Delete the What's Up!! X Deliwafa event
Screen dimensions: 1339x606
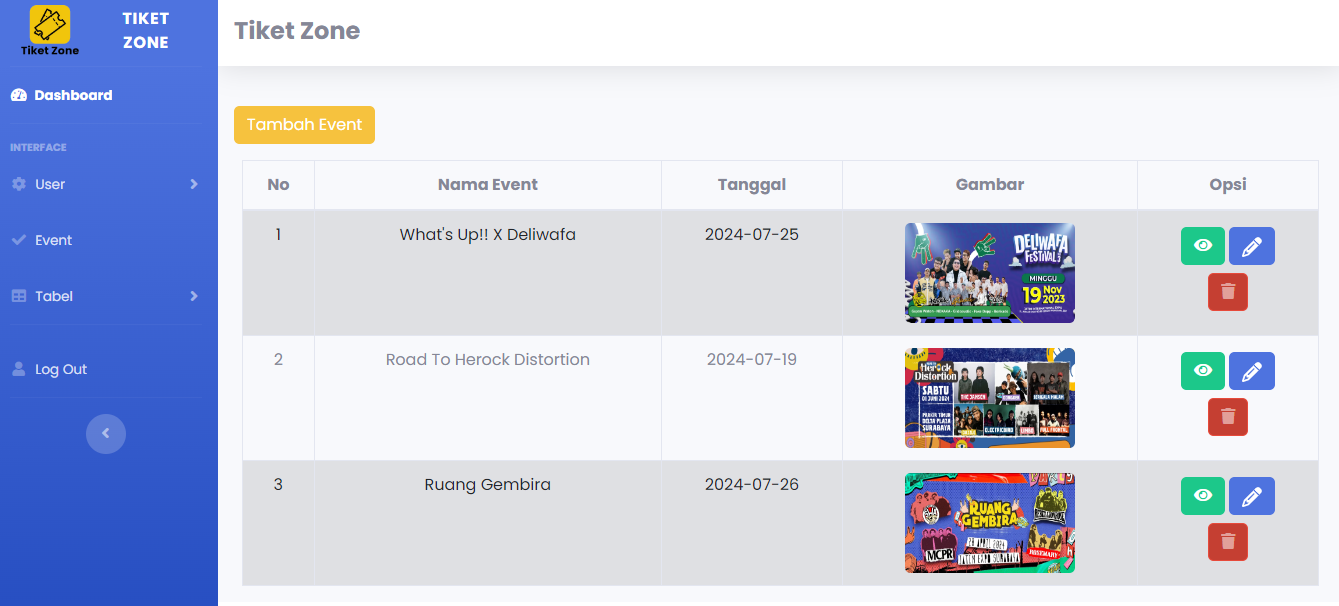1228,292
